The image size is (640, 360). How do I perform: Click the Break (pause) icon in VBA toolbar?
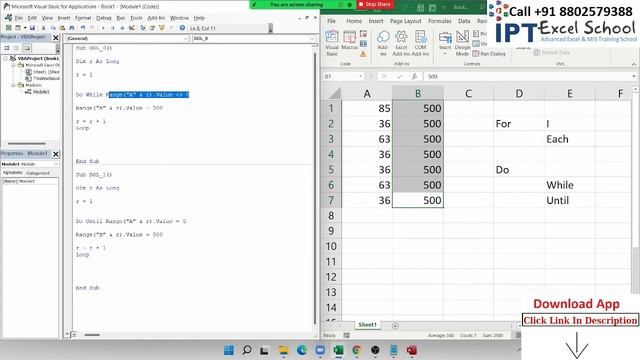click(113, 28)
